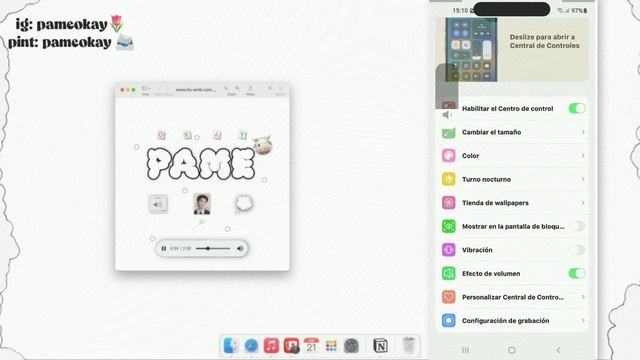Enable Mostrar en la pantalla de bloqueo
The width and height of the screenshot is (640, 360).
coord(577,226)
